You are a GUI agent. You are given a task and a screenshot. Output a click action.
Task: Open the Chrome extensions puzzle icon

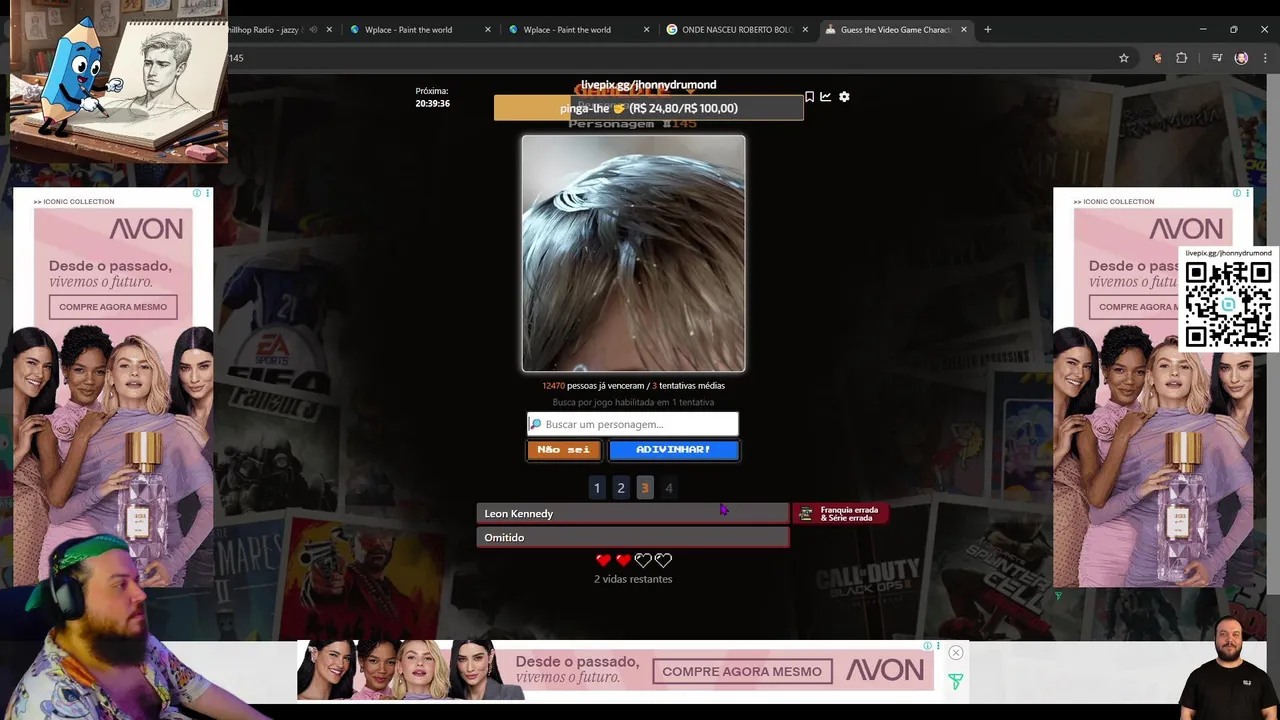click(1181, 58)
